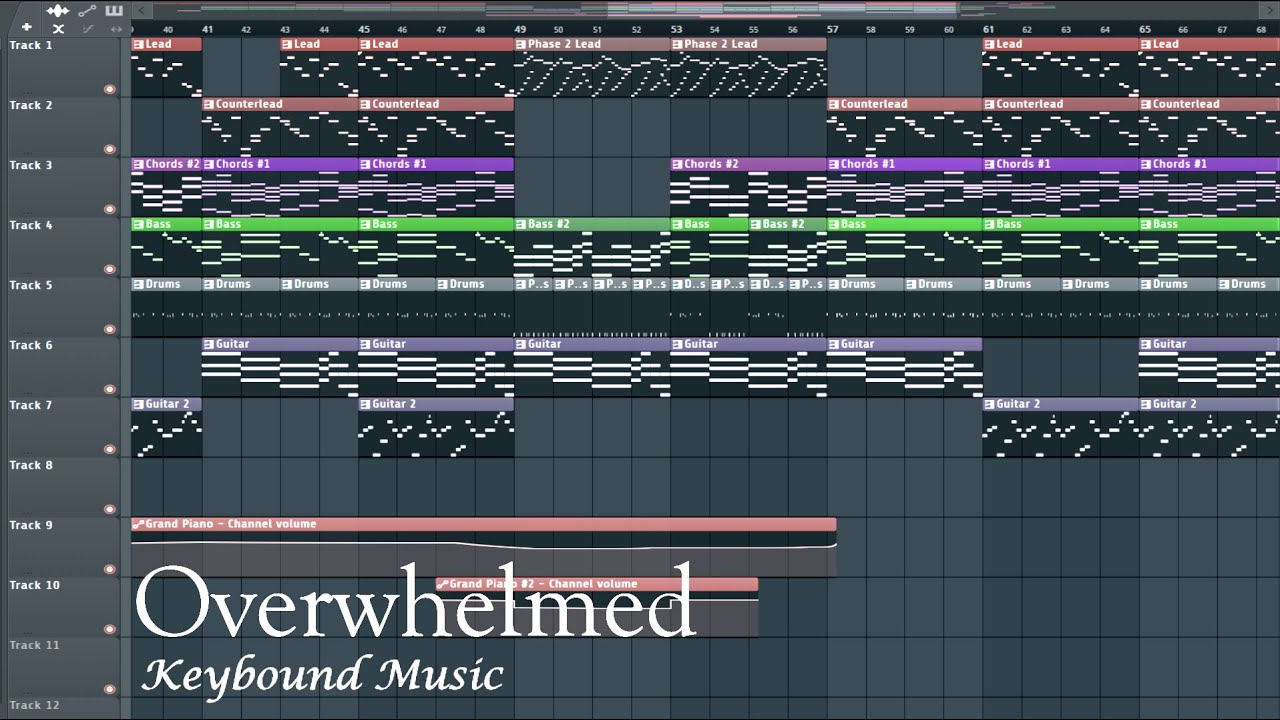Click the pattern icon of the Guitar clip at bar 41

coord(209,344)
